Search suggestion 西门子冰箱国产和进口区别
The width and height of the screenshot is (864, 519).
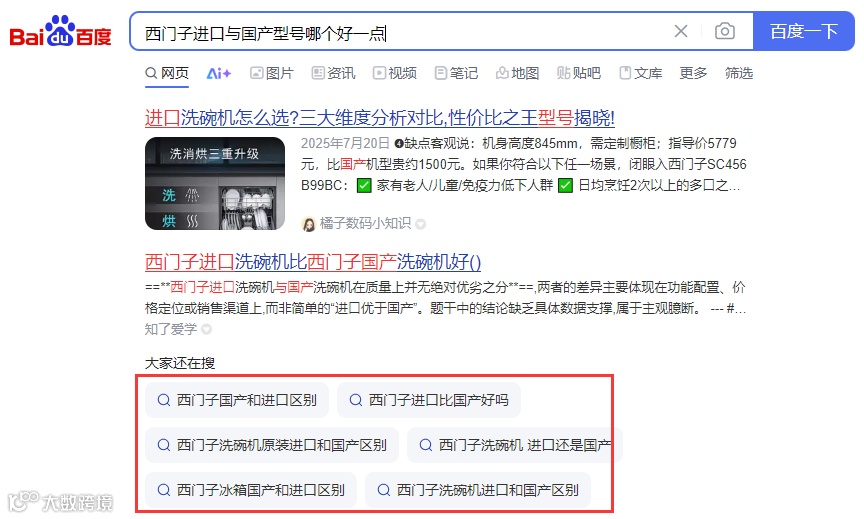(251, 490)
